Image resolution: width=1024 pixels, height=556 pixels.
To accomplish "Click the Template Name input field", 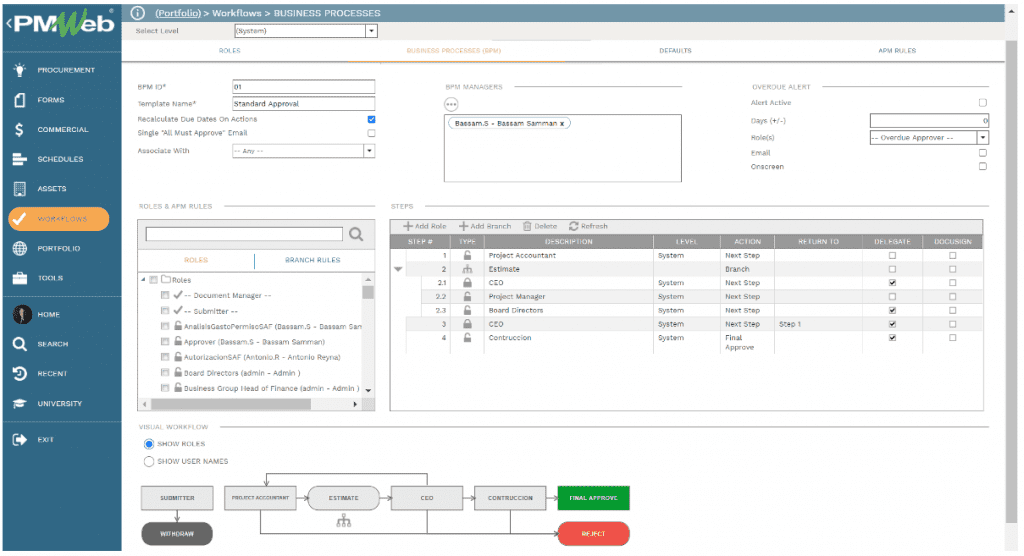I will pos(304,103).
